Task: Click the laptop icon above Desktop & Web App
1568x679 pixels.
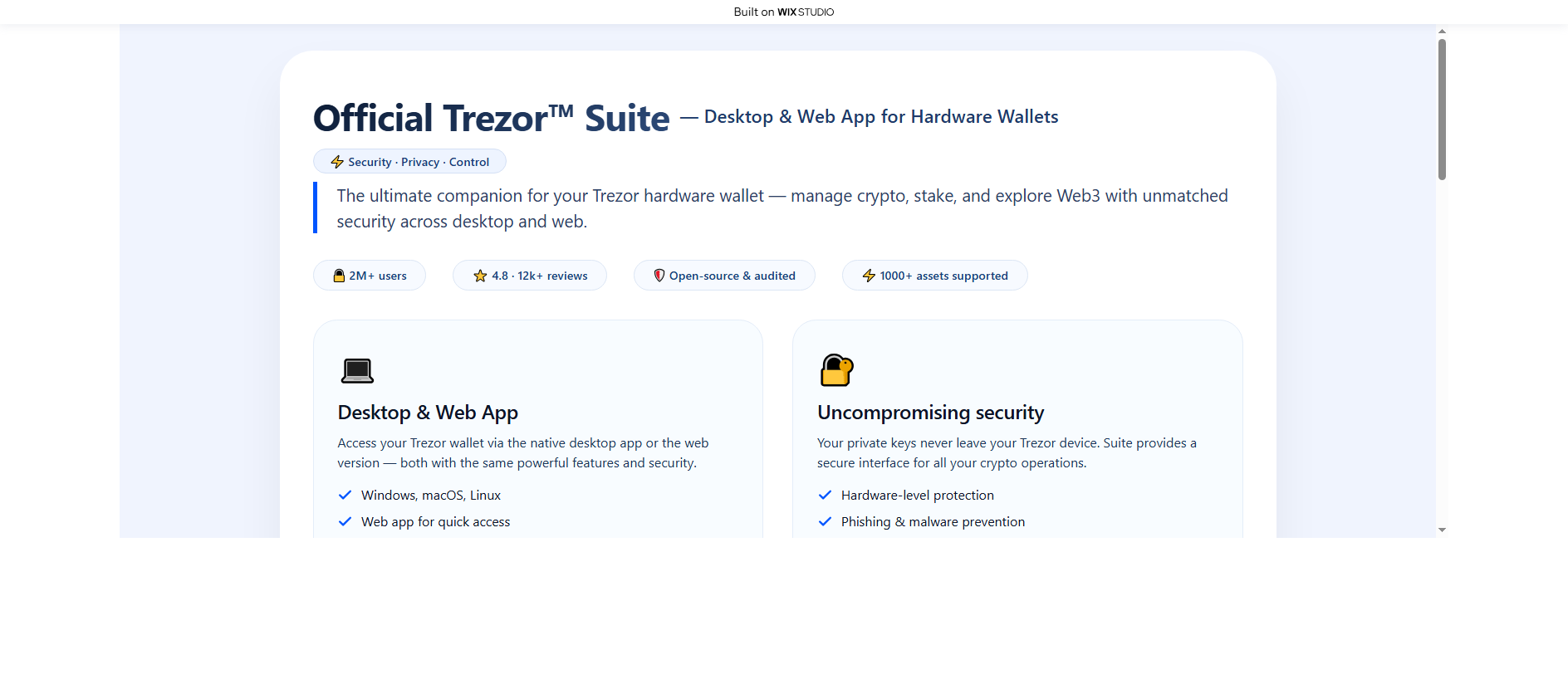Action: click(357, 370)
